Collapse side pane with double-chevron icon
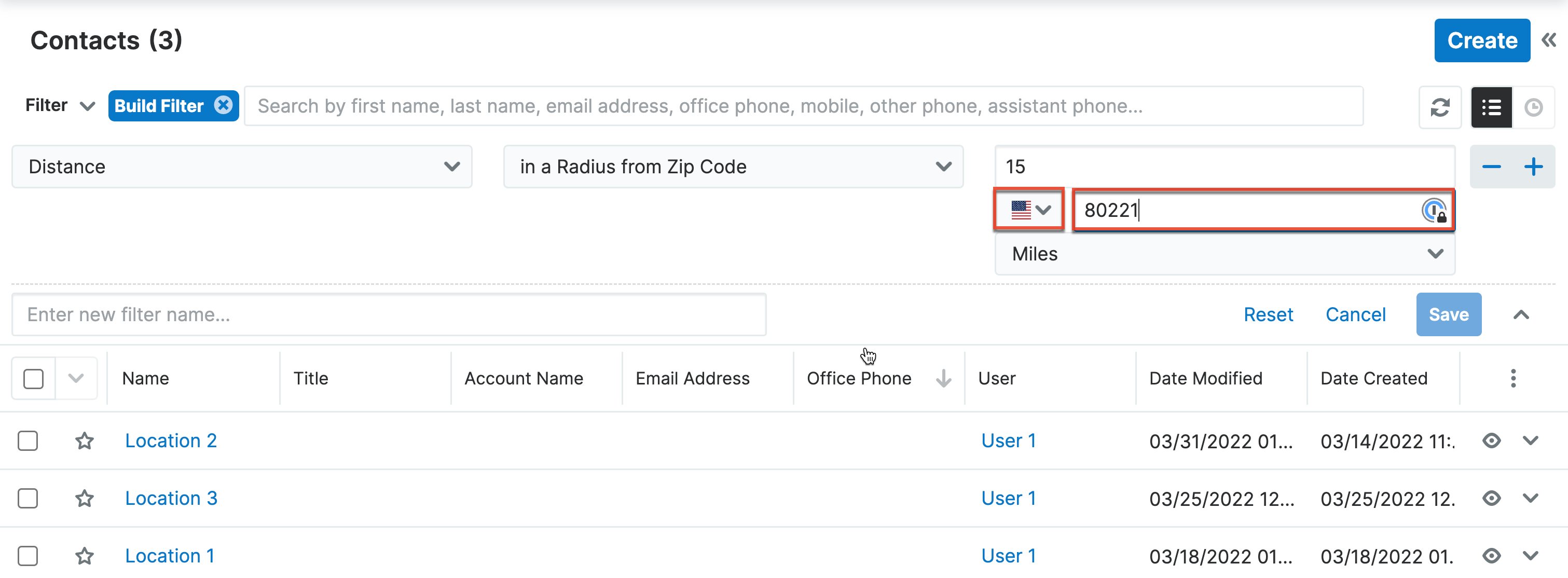Screen dimensions: 1568x578 point(1548,41)
